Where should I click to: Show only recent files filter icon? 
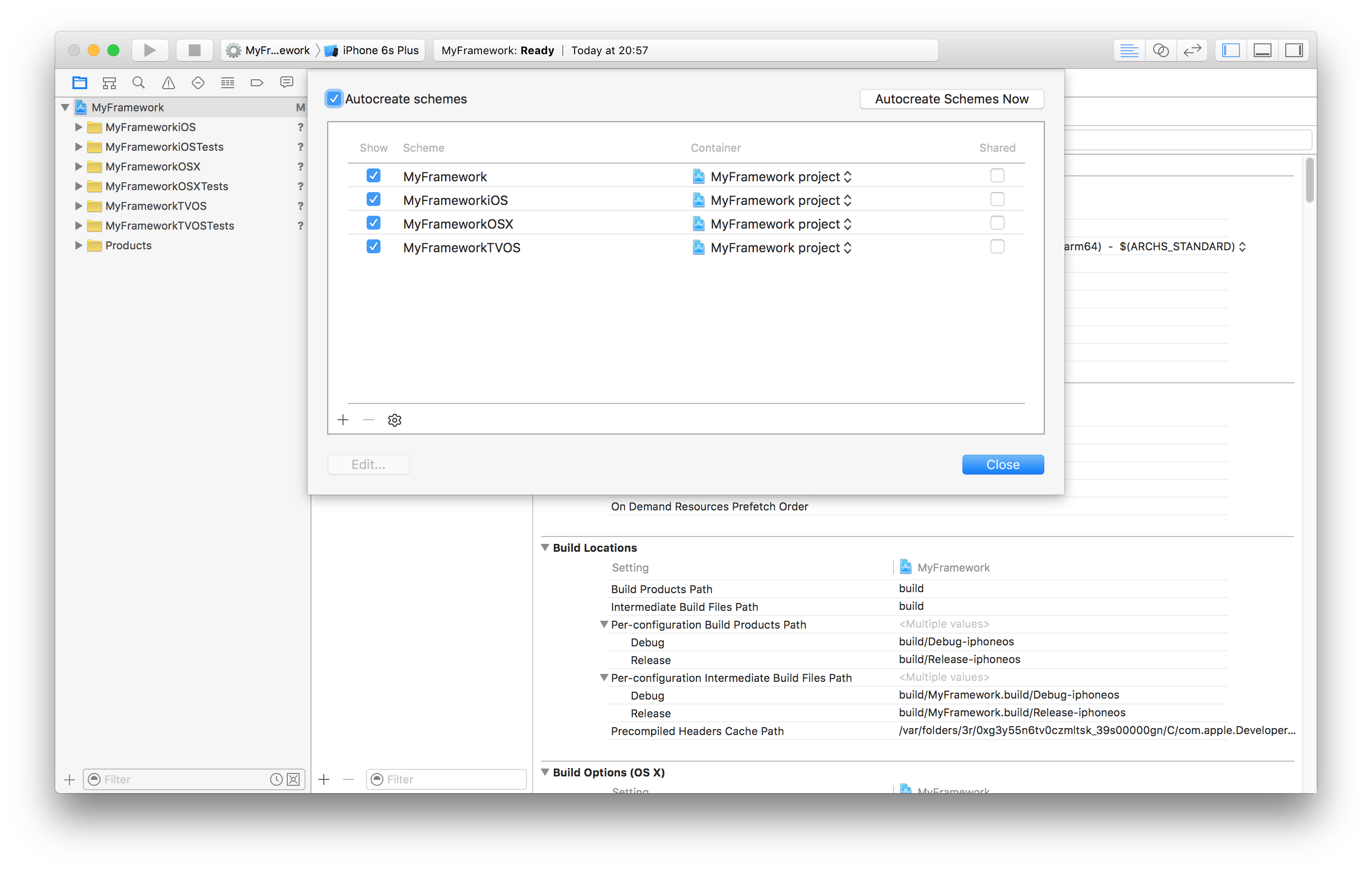point(276,779)
